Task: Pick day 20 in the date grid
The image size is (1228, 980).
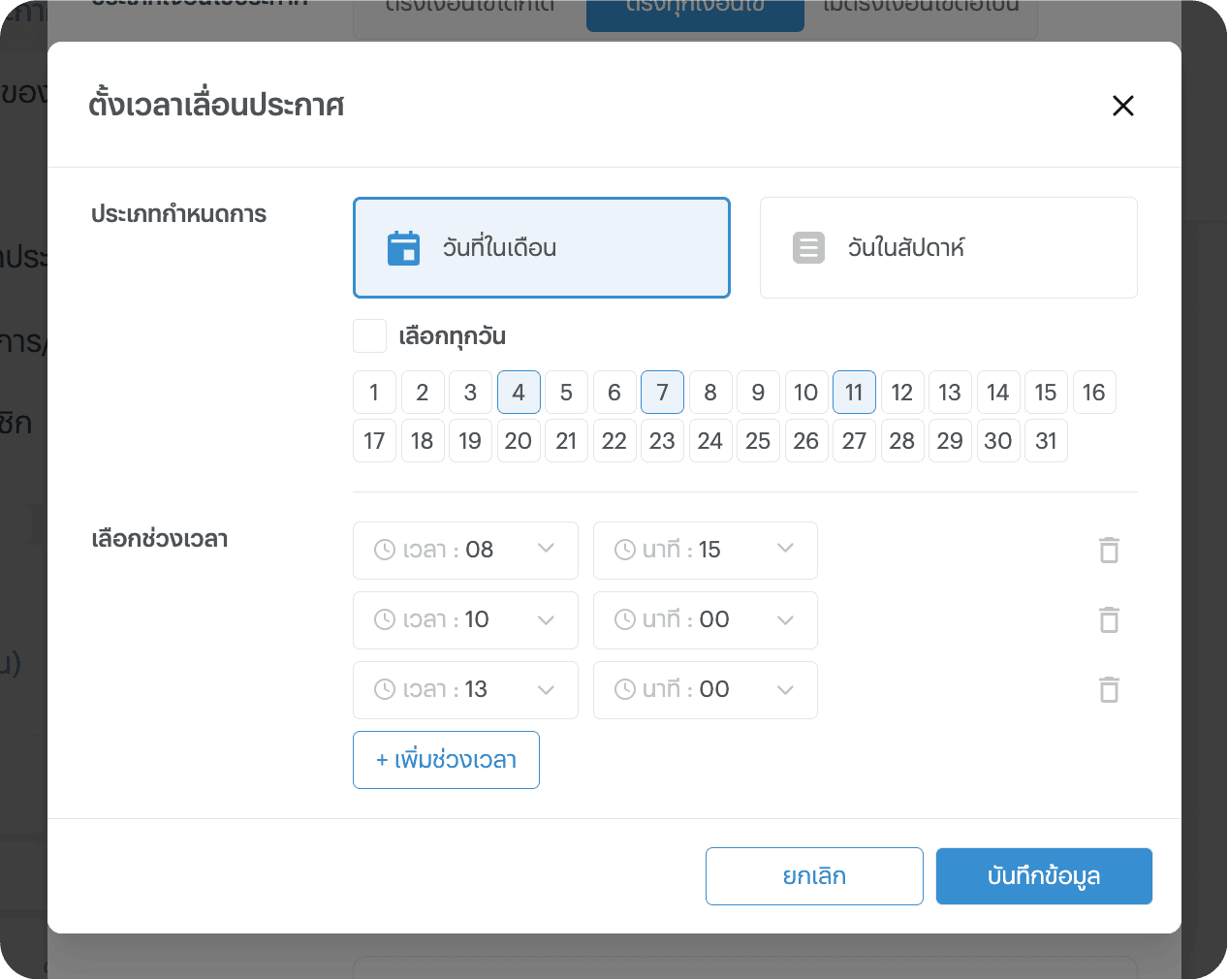Action: click(519, 441)
